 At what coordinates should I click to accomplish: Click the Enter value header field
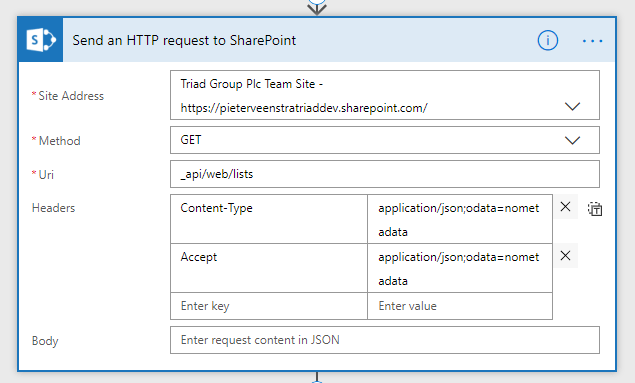(x=460, y=306)
